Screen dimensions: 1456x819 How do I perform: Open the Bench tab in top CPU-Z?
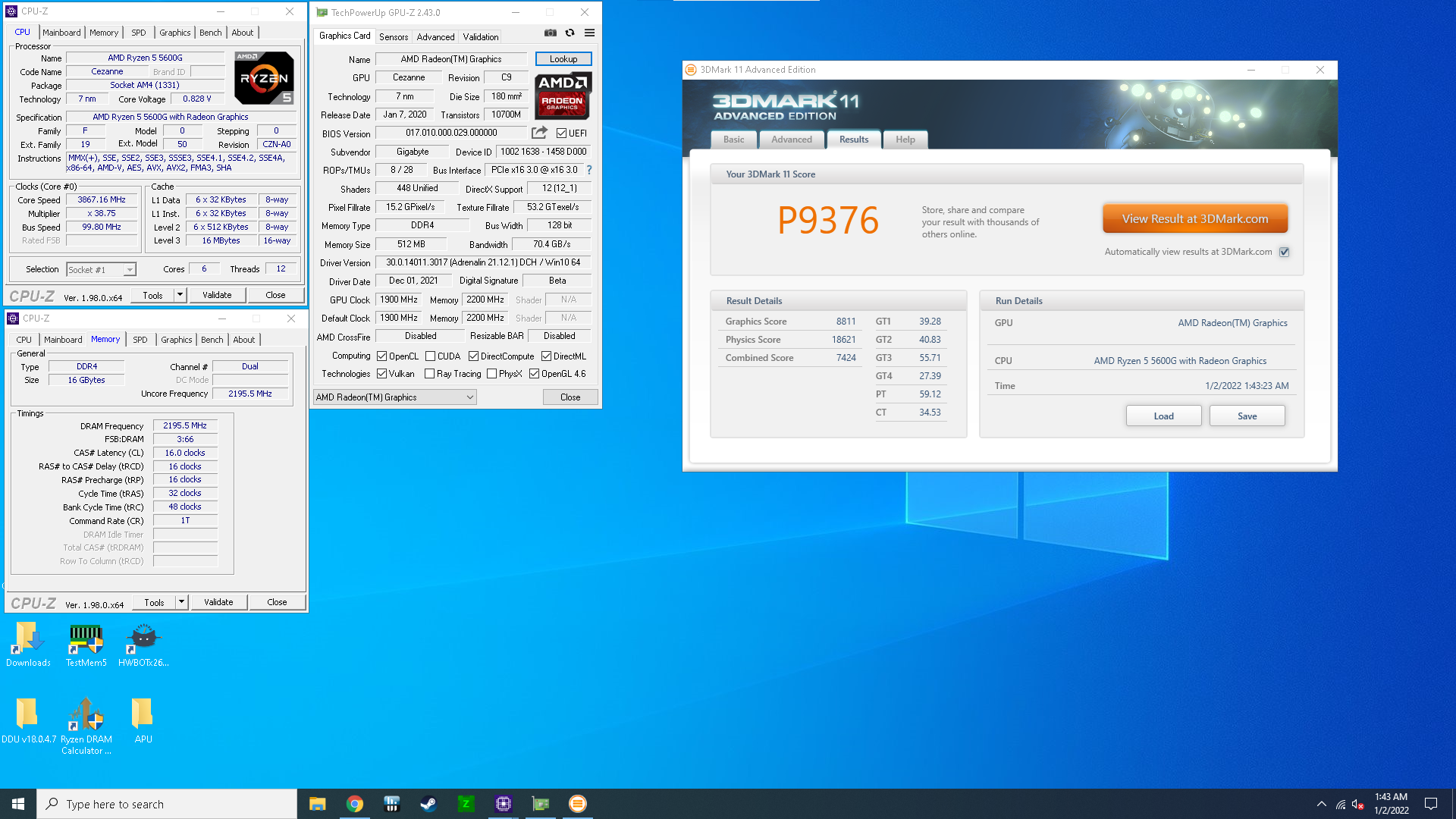point(210,33)
